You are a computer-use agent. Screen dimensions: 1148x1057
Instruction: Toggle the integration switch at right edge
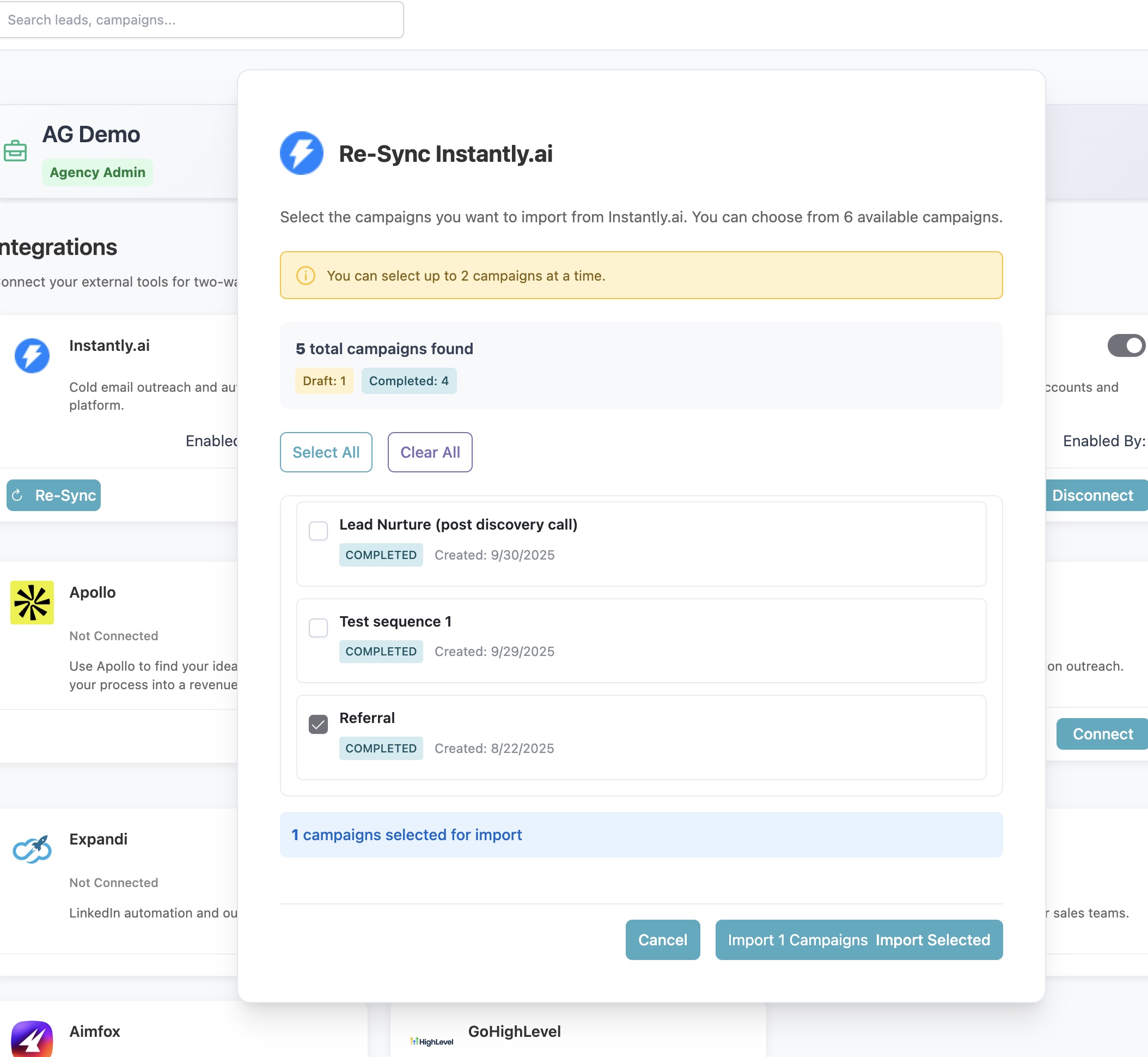tap(1126, 345)
